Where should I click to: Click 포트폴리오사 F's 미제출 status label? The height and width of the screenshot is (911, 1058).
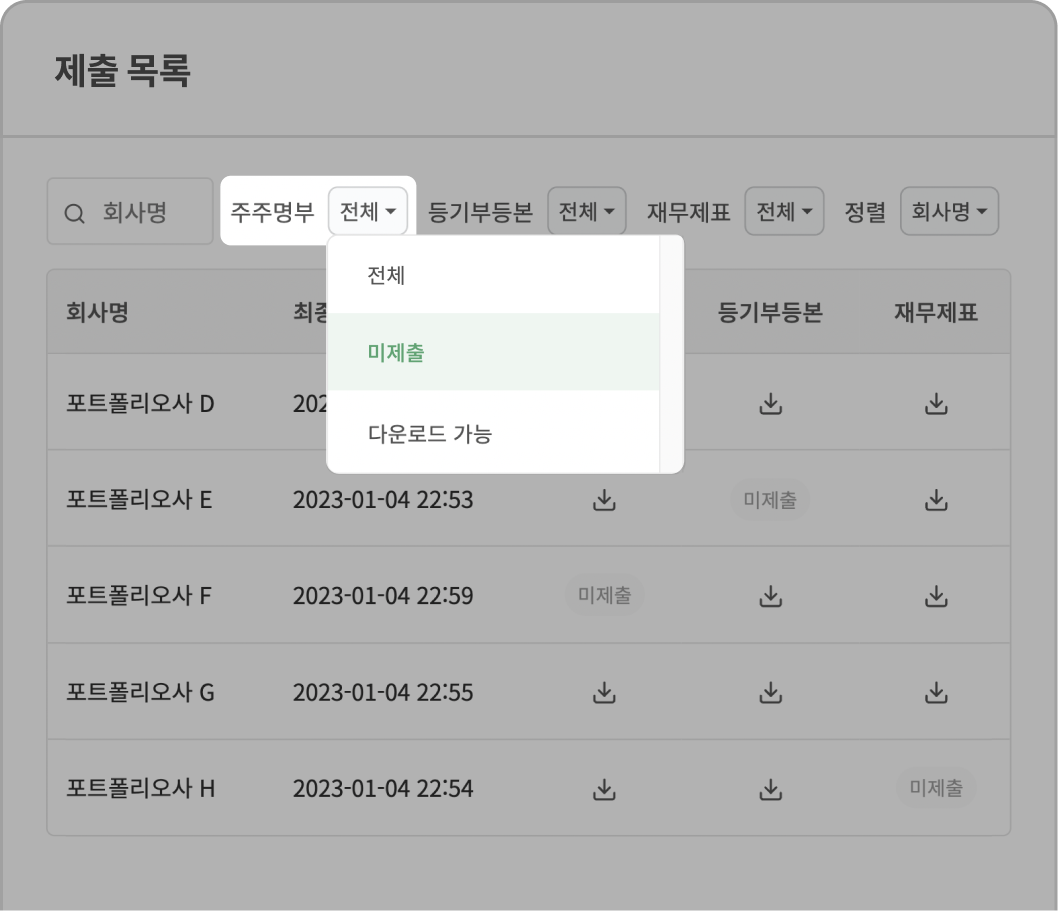coord(603,595)
